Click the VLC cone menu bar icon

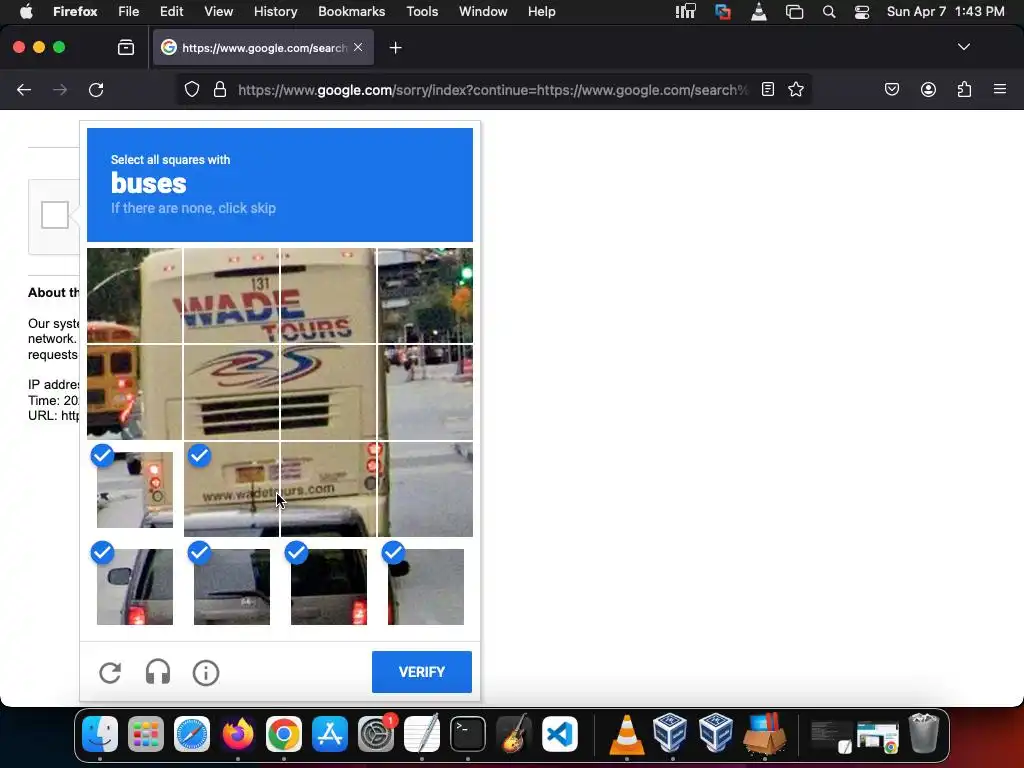(759, 12)
